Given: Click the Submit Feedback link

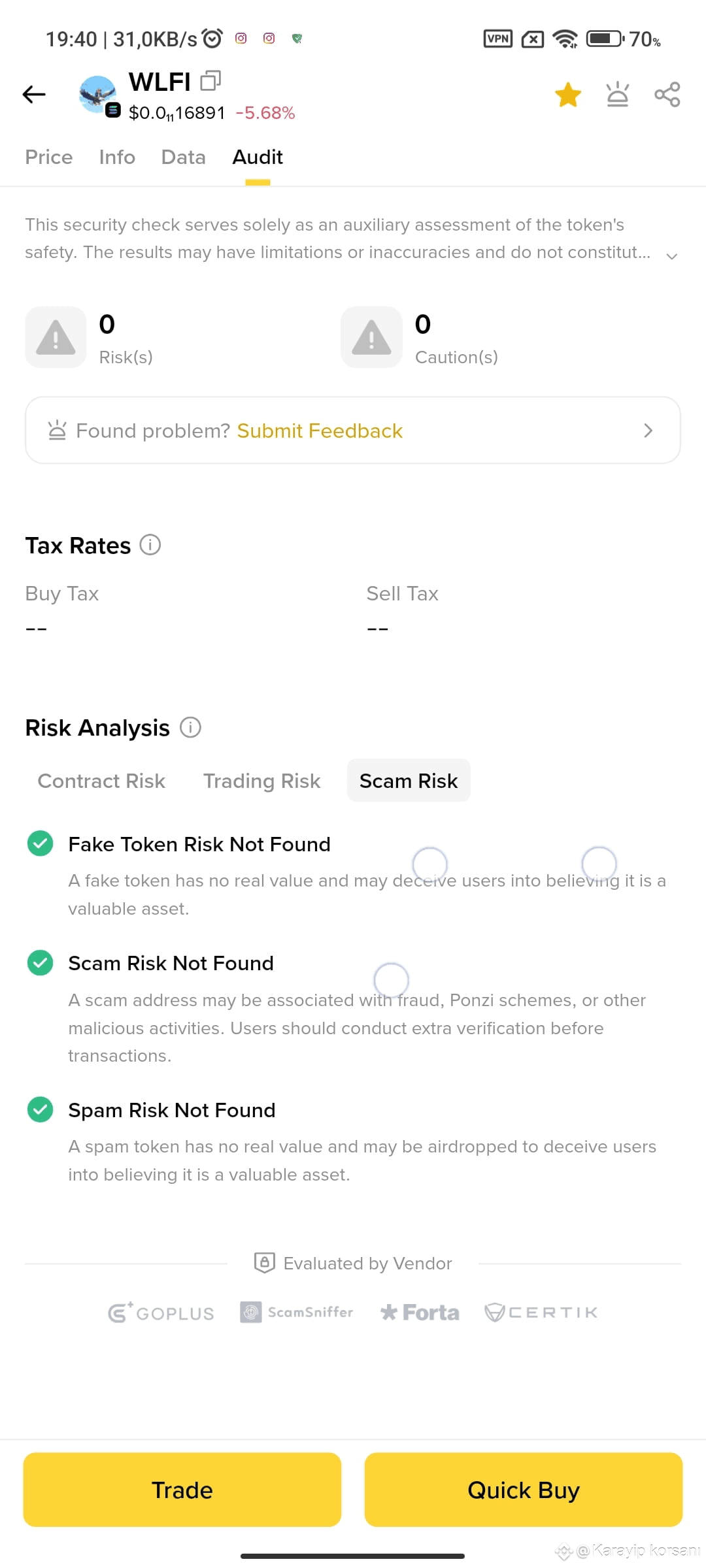Looking at the screenshot, I should pyautogui.click(x=320, y=431).
